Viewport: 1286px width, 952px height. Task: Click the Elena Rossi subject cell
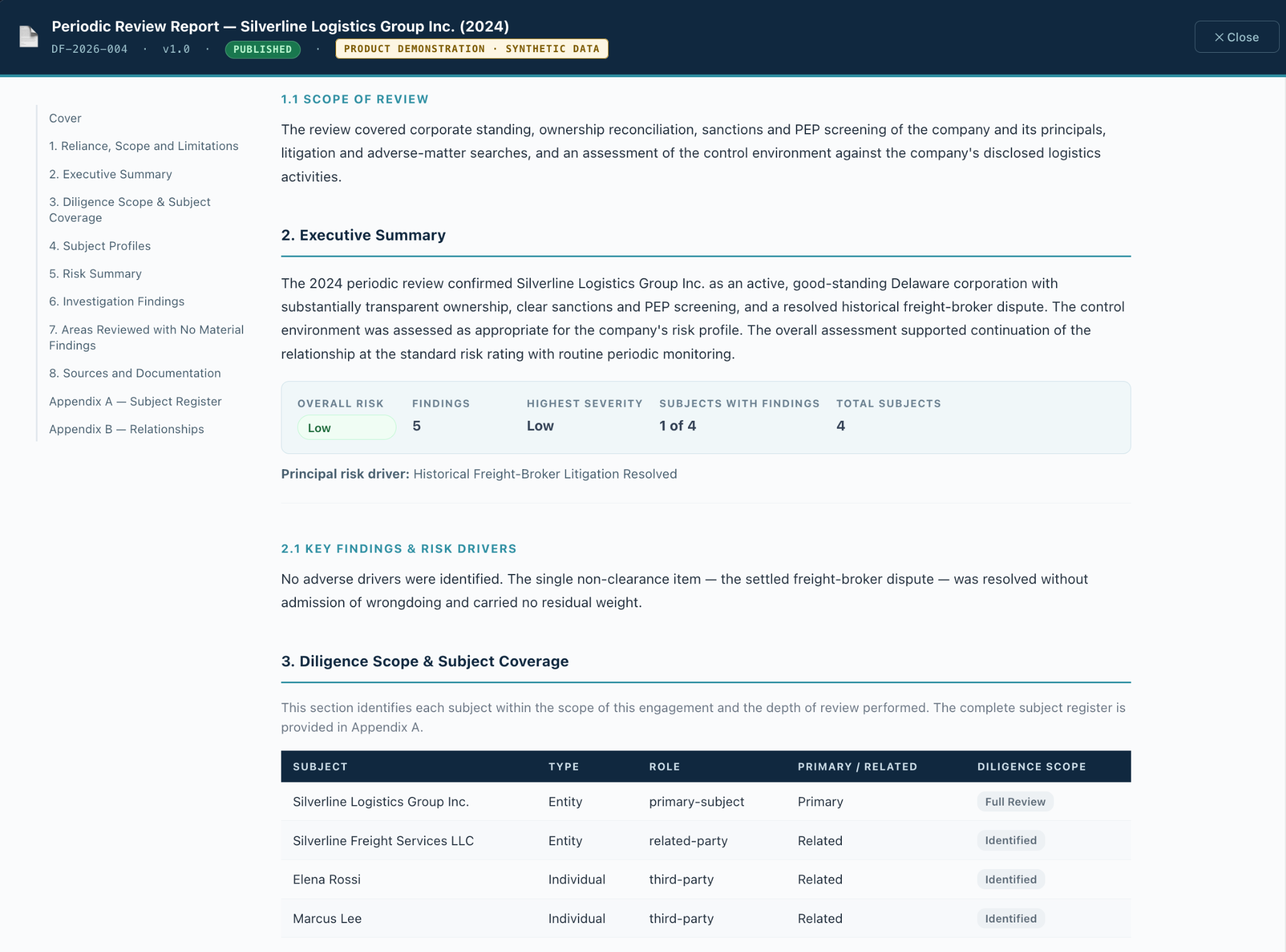(327, 880)
